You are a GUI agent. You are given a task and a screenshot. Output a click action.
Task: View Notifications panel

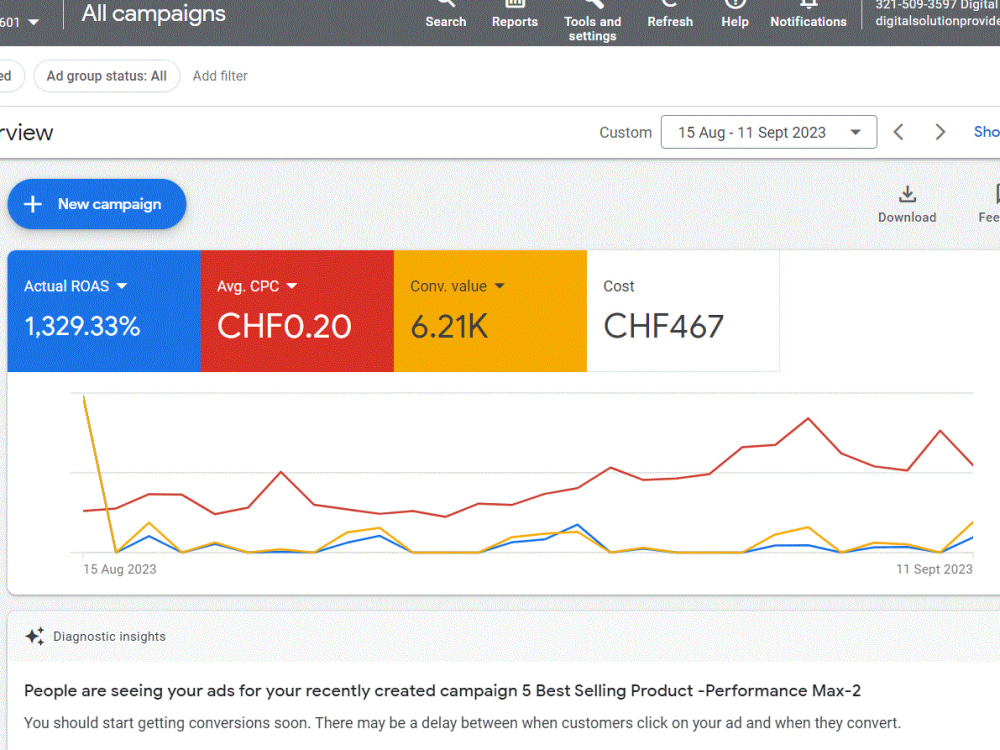(808, 15)
